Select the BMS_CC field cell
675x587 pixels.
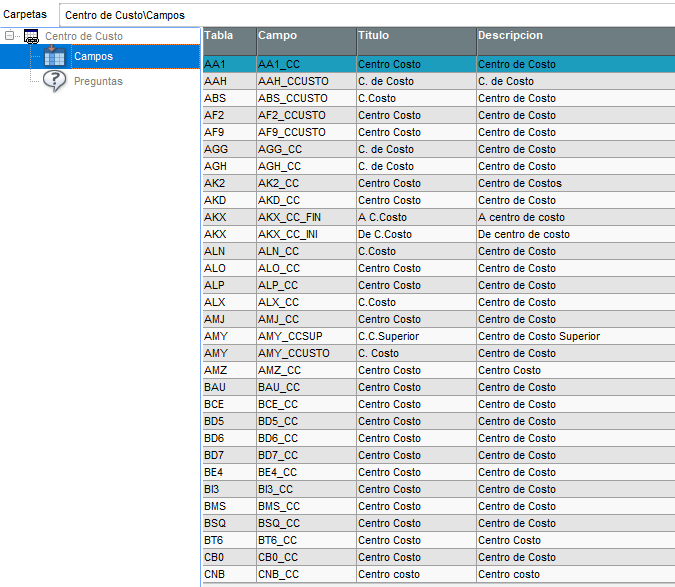coord(307,506)
